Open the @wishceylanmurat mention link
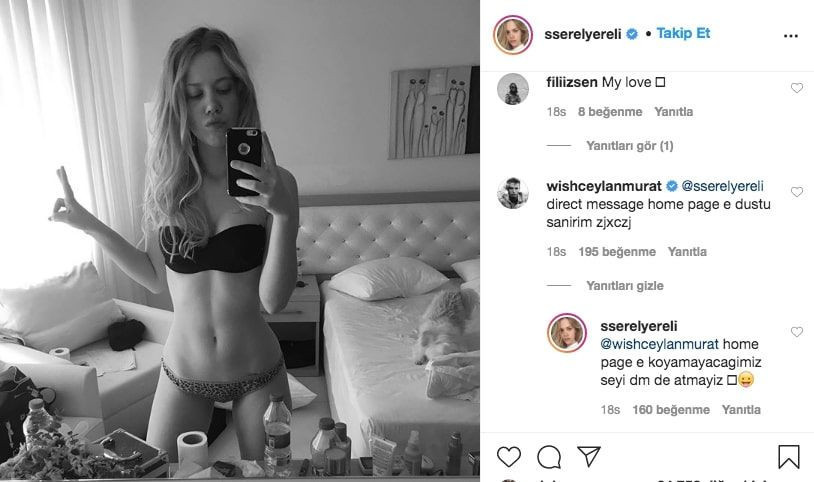Viewport: 814px width, 482px height. (659, 344)
